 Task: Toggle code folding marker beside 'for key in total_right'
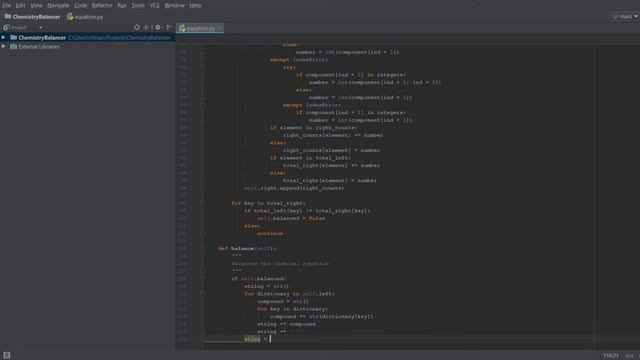coord(202,203)
